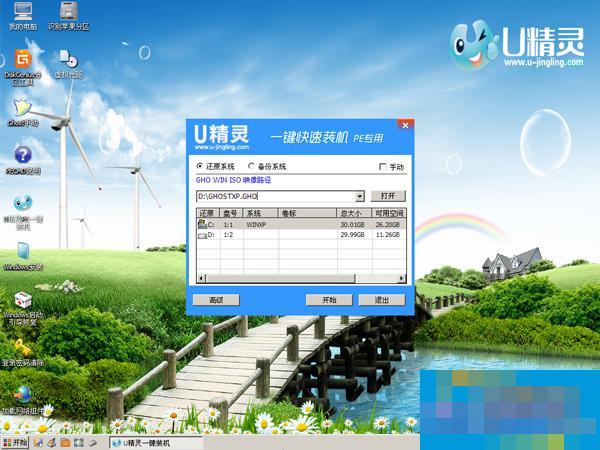Select the 还原系统 radio option

point(215,166)
